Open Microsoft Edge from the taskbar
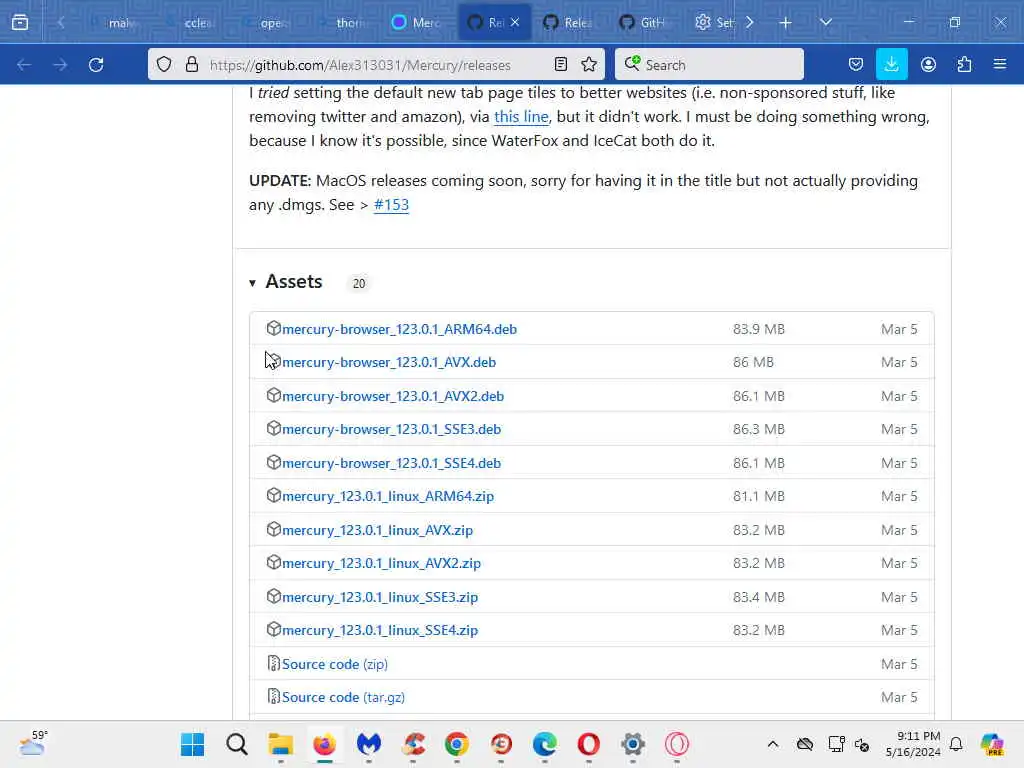The image size is (1024, 768). tap(545, 744)
